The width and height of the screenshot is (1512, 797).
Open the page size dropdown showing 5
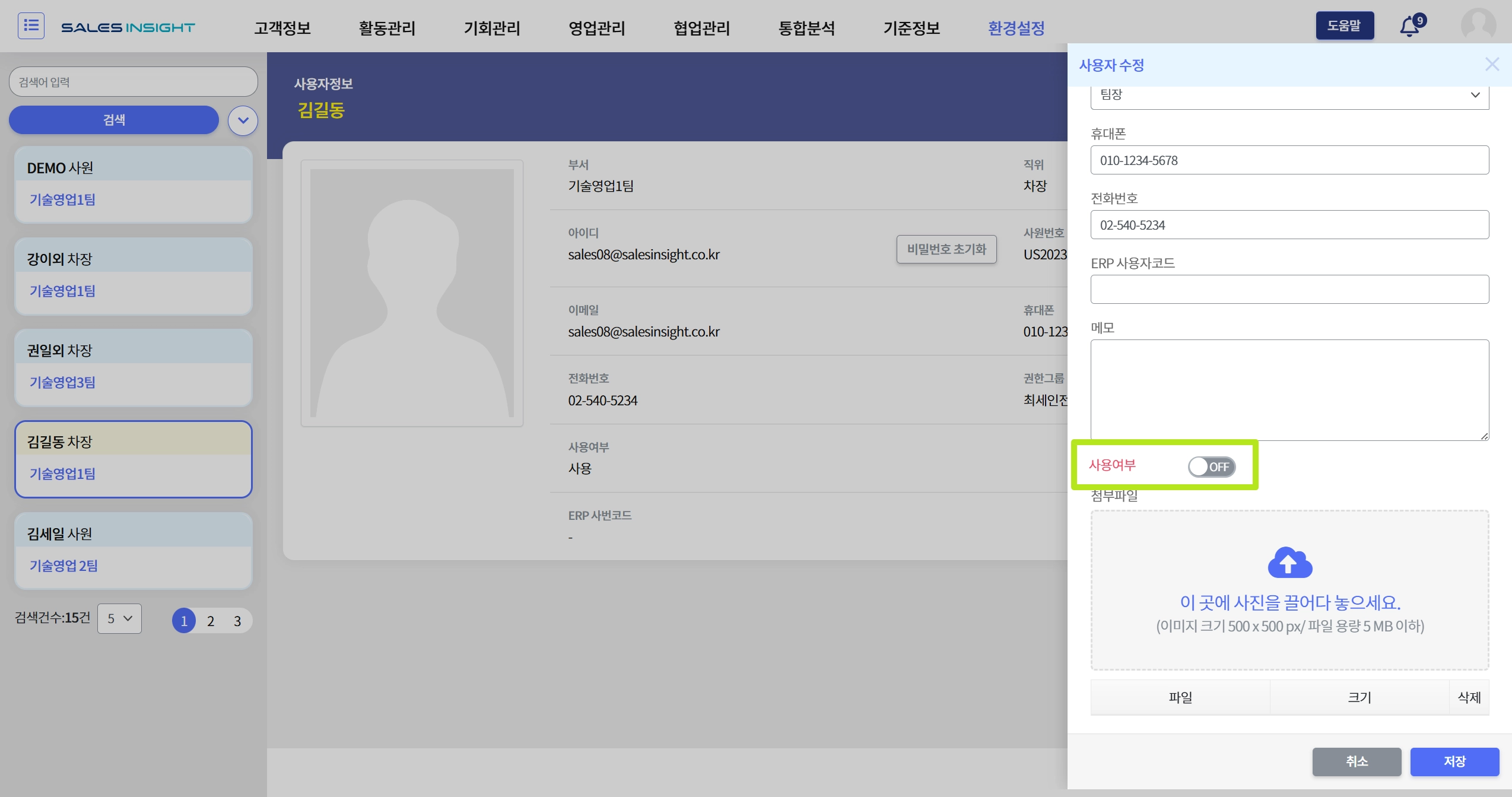tap(119, 618)
